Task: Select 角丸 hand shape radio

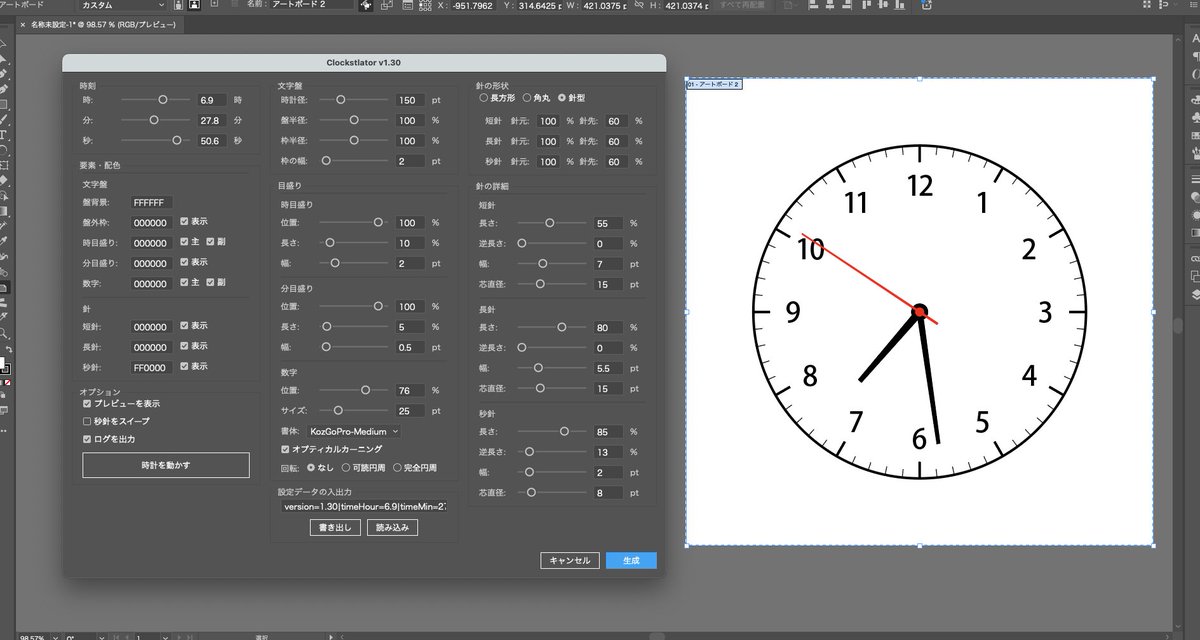Action: 527,98
